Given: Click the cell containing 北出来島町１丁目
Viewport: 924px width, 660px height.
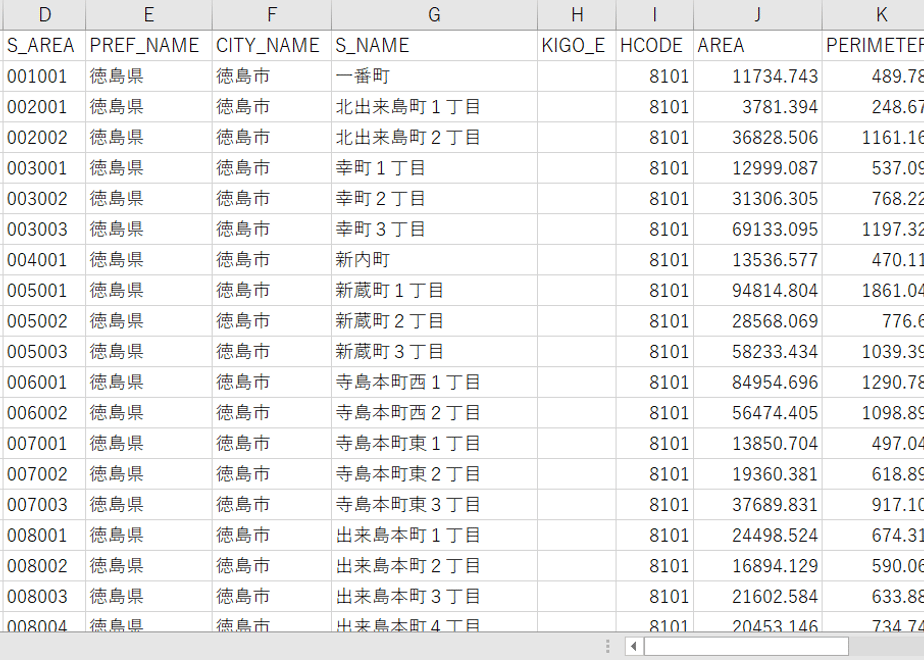Looking at the screenshot, I should 434,107.
